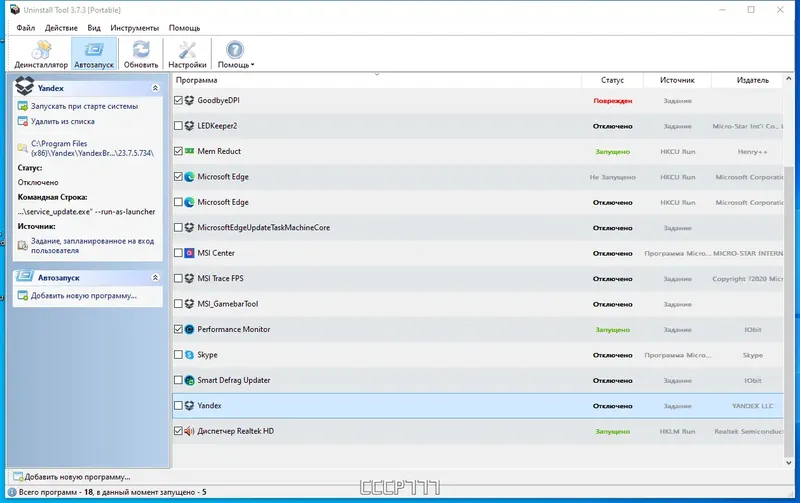
Task: Check the Yandex autostart checkbox
Action: coord(178,406)
